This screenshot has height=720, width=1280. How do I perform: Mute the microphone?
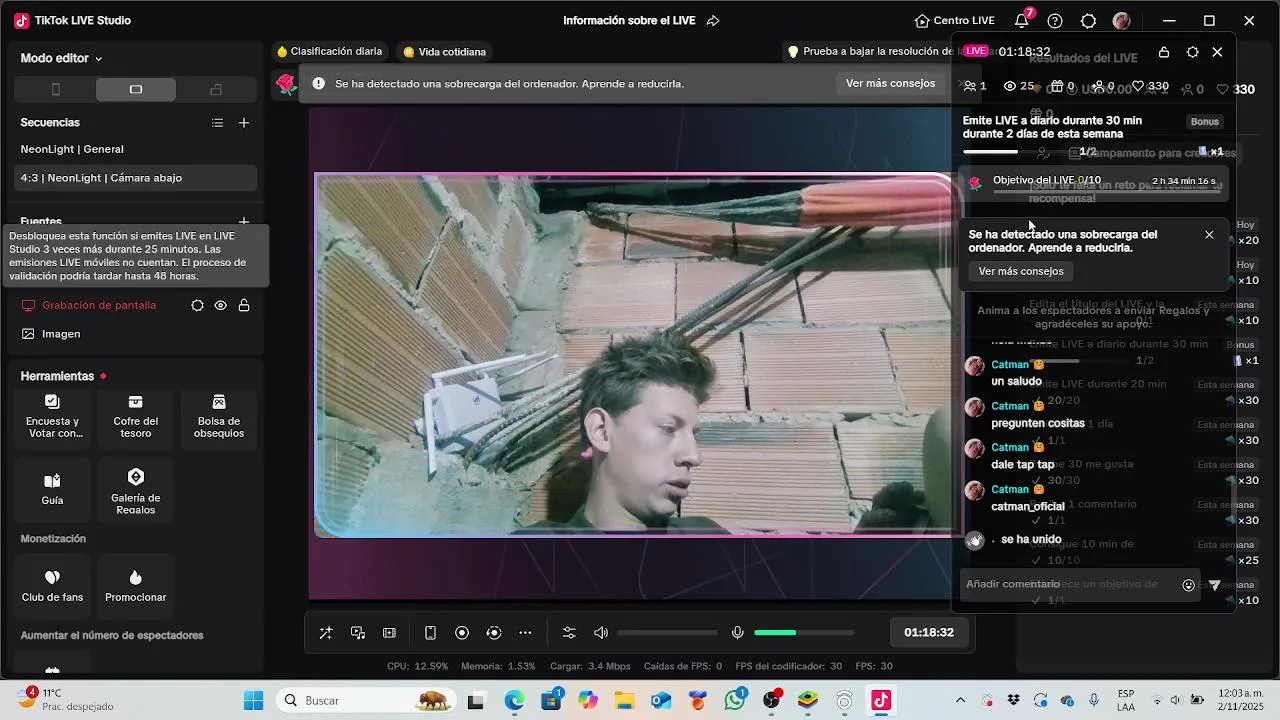pyautogui.click(x=738, y=633)
